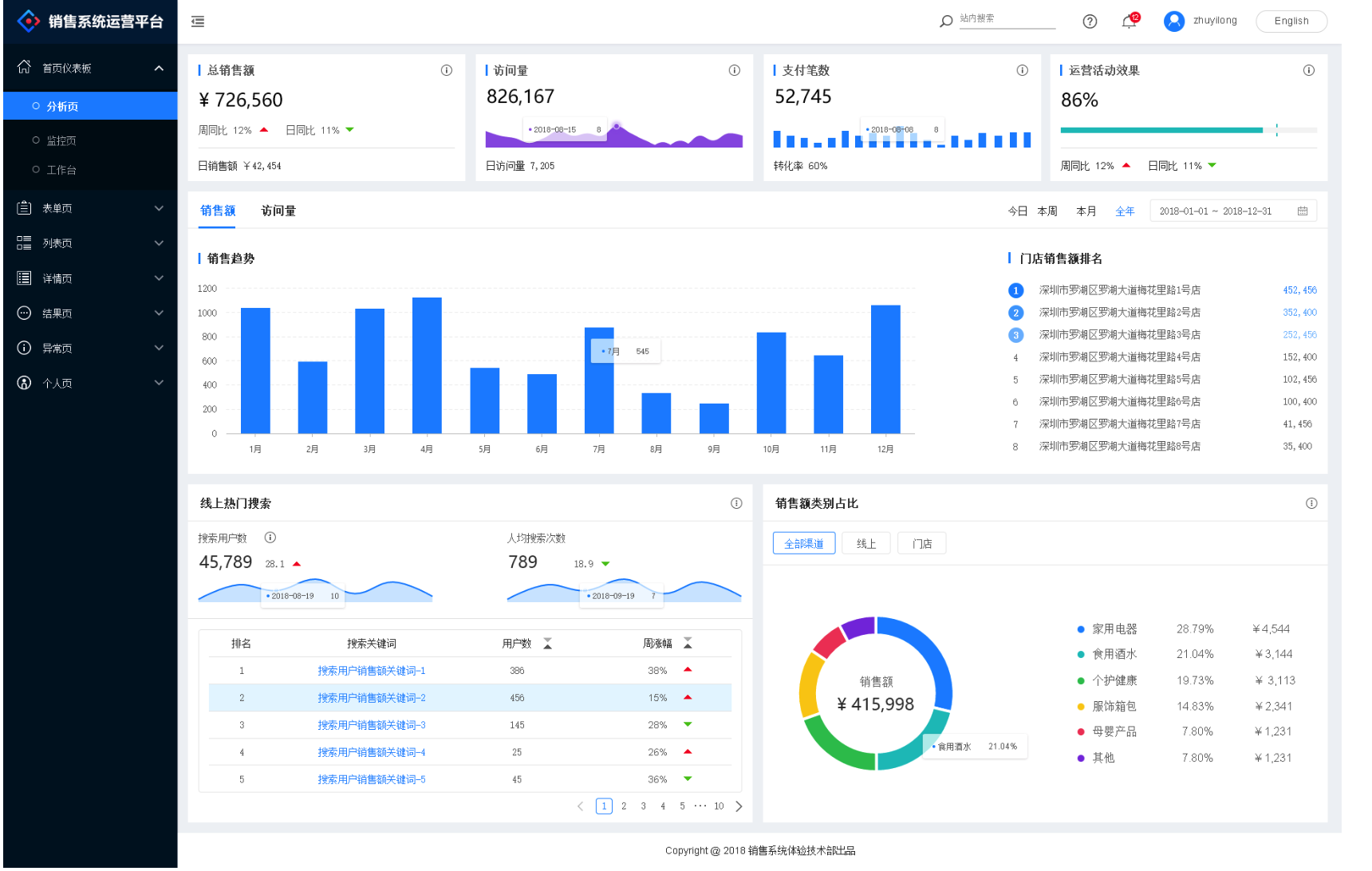Expand the 表单页 submenu
Viewport: 1372px width, 871px height.
[159, 208]
